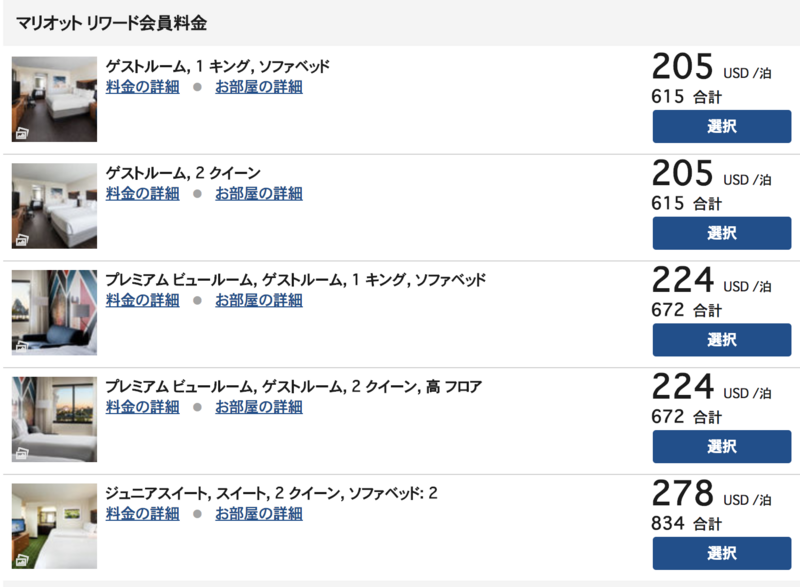This screenshot has height=587, width=800.
Task: Open gallery icon on Premium View King room
Action: point(22,347)
